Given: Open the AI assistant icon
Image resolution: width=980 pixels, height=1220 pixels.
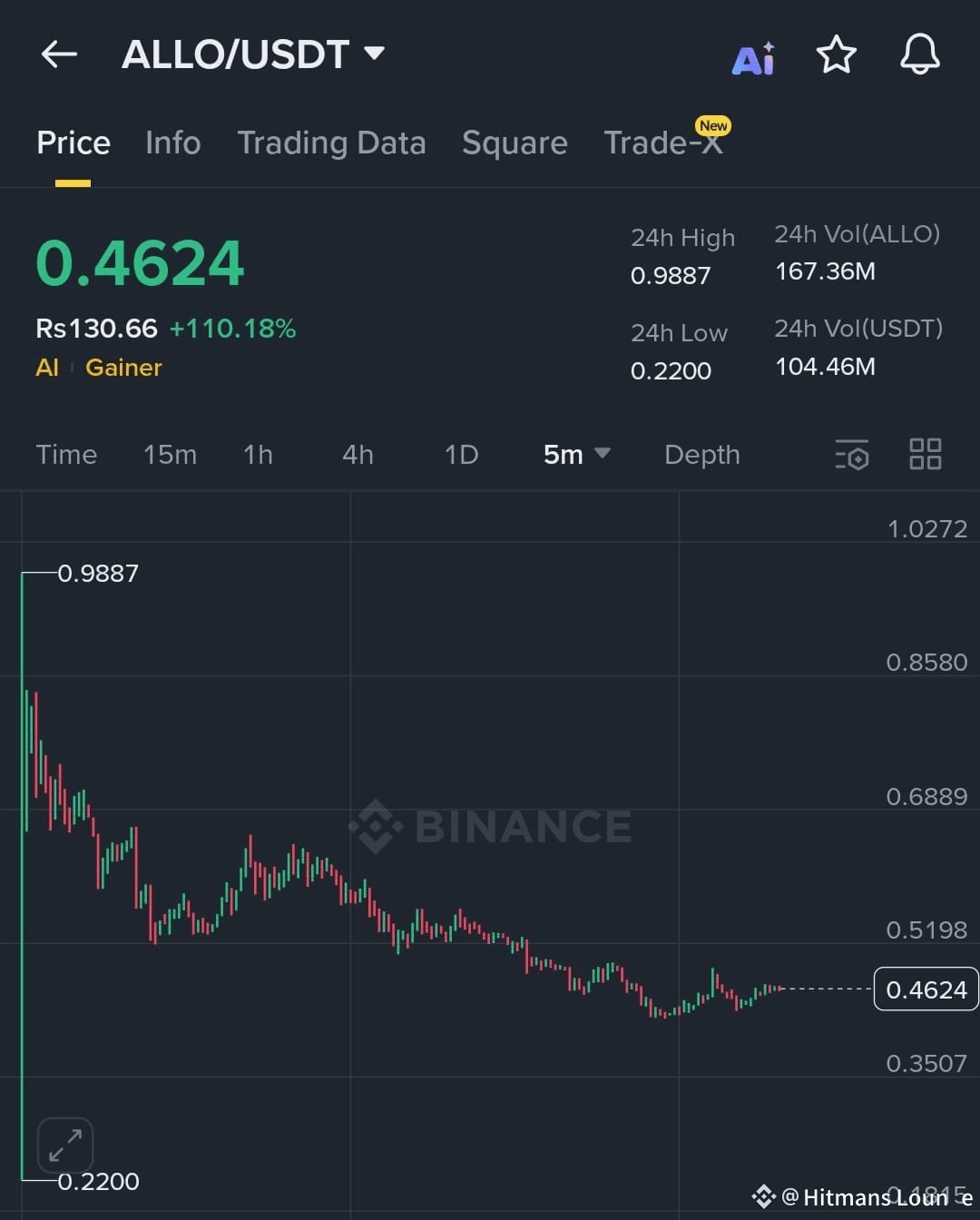Looking at the screenshot, I should (x=753, y=58).
